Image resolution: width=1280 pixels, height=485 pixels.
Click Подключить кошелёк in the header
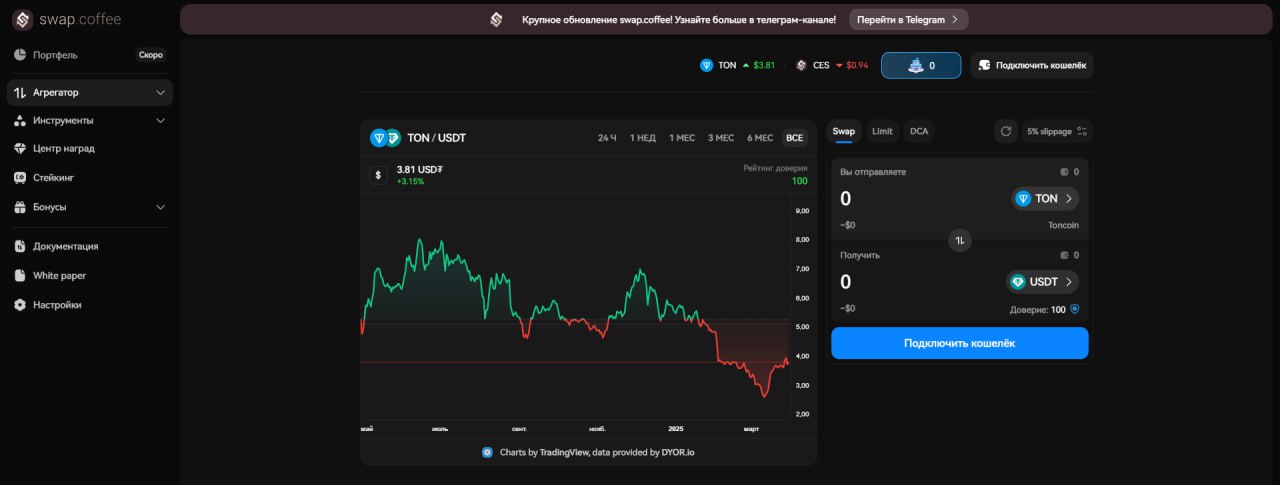pos(1032,65)
